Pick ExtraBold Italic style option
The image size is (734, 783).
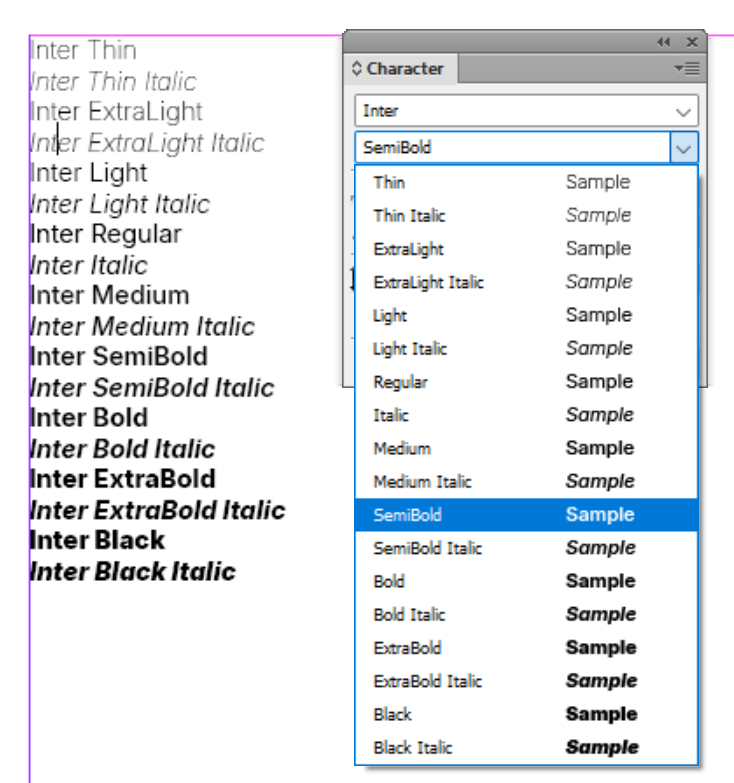(526, 681)
